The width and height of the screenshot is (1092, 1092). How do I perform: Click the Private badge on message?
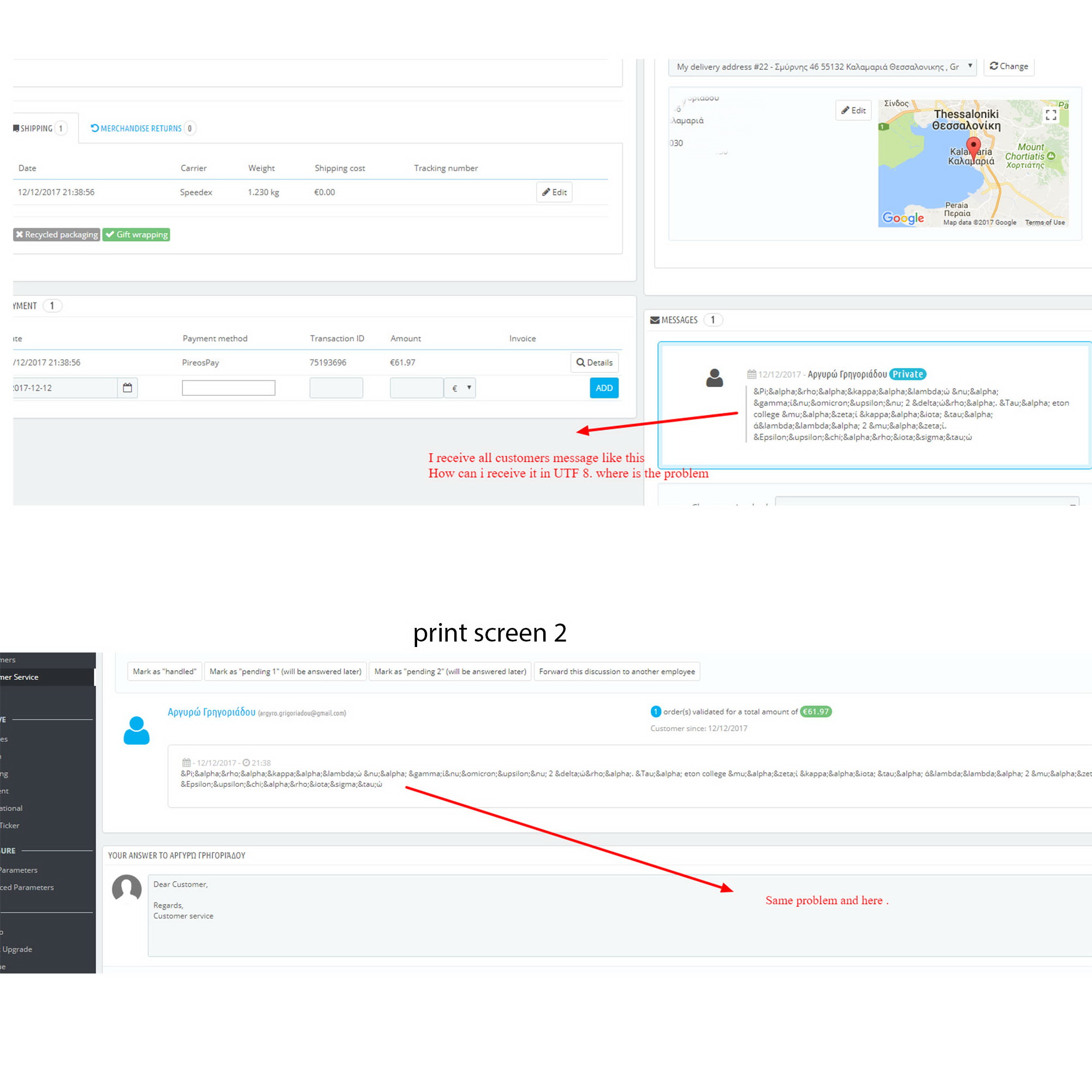coord(907,374)
